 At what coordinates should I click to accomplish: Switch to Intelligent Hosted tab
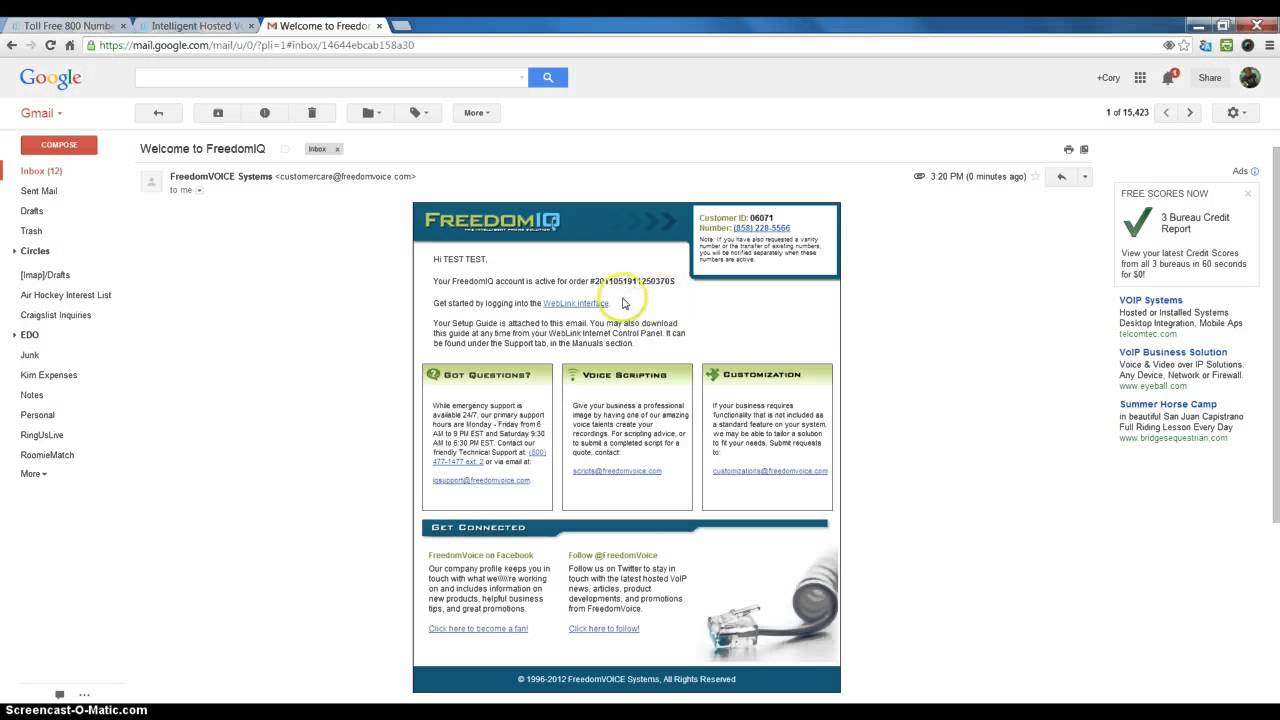pyautogui.click(x=195, y=25)
